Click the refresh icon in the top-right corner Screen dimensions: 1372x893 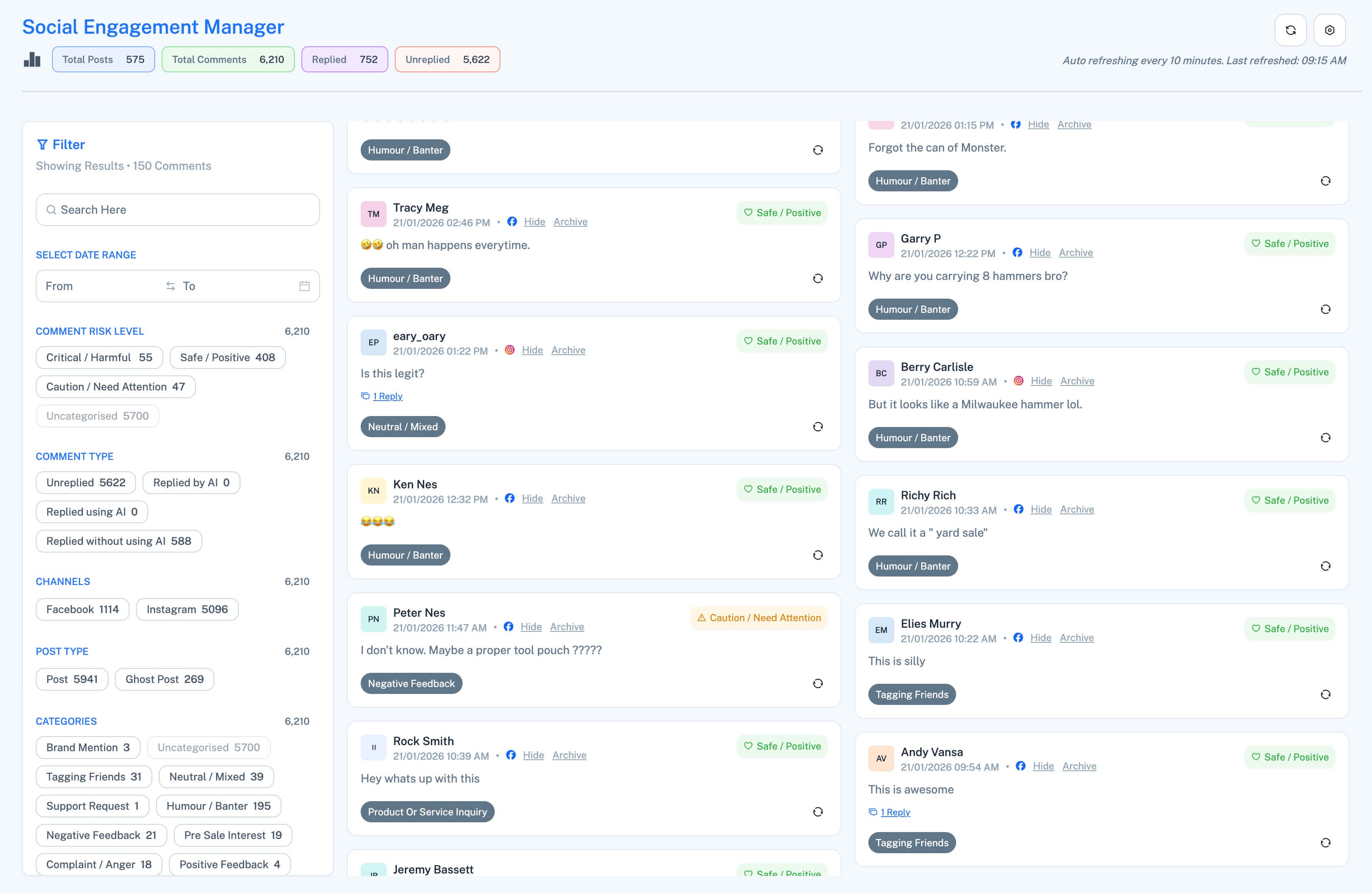(x=1291, y=29)
